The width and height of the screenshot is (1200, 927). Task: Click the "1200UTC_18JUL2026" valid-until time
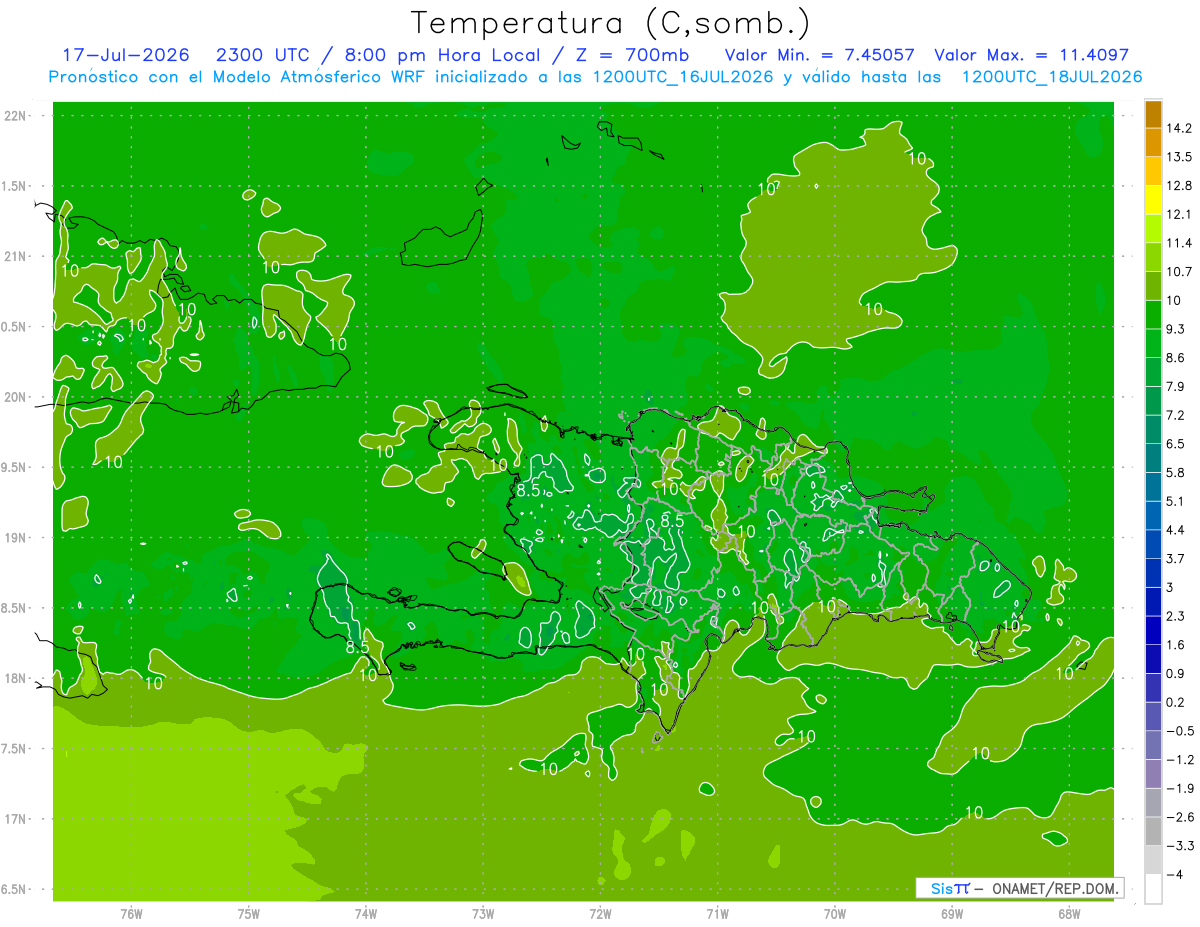(1052, 77)
